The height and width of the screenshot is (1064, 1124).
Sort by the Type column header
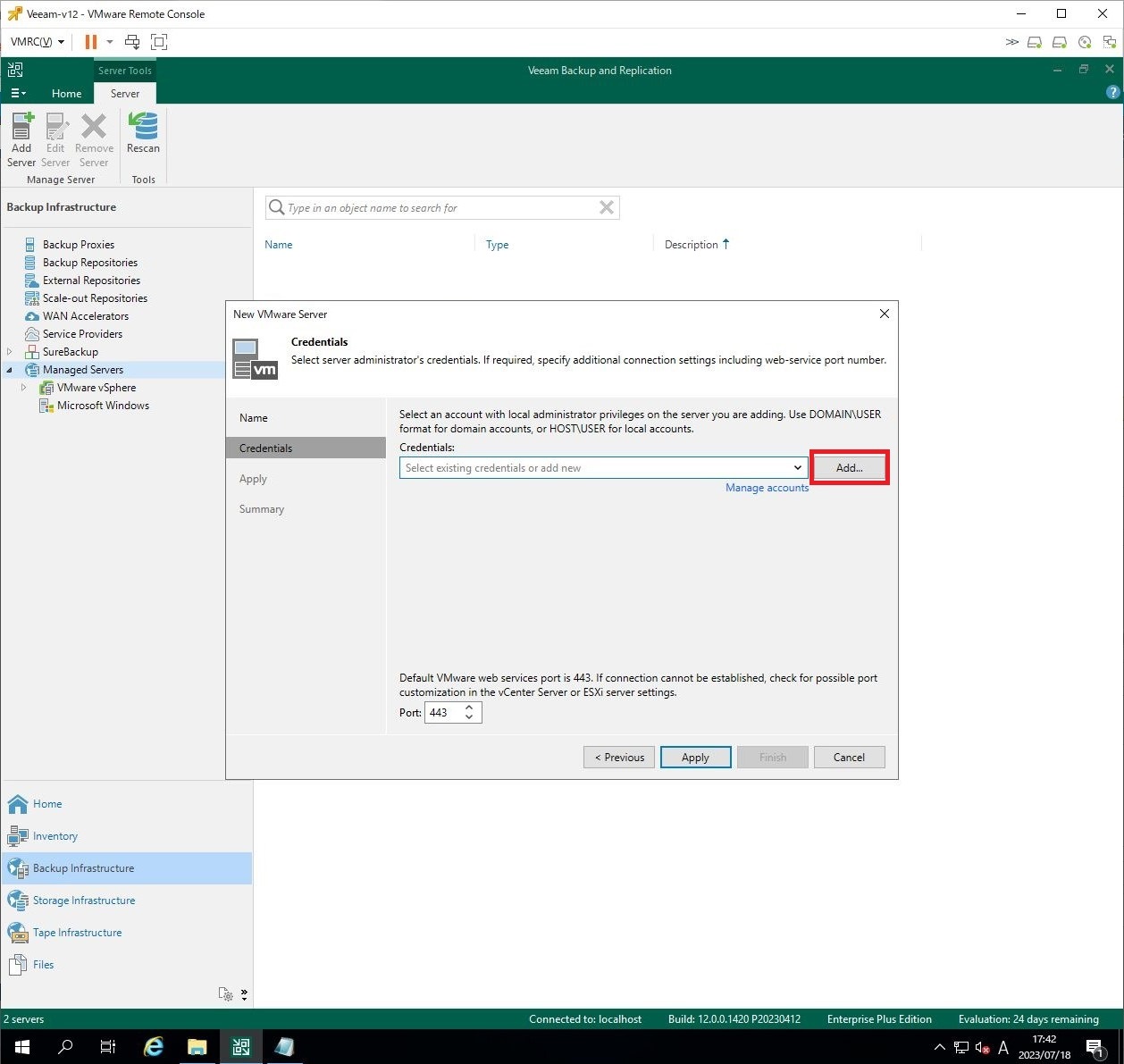(498, 245)
